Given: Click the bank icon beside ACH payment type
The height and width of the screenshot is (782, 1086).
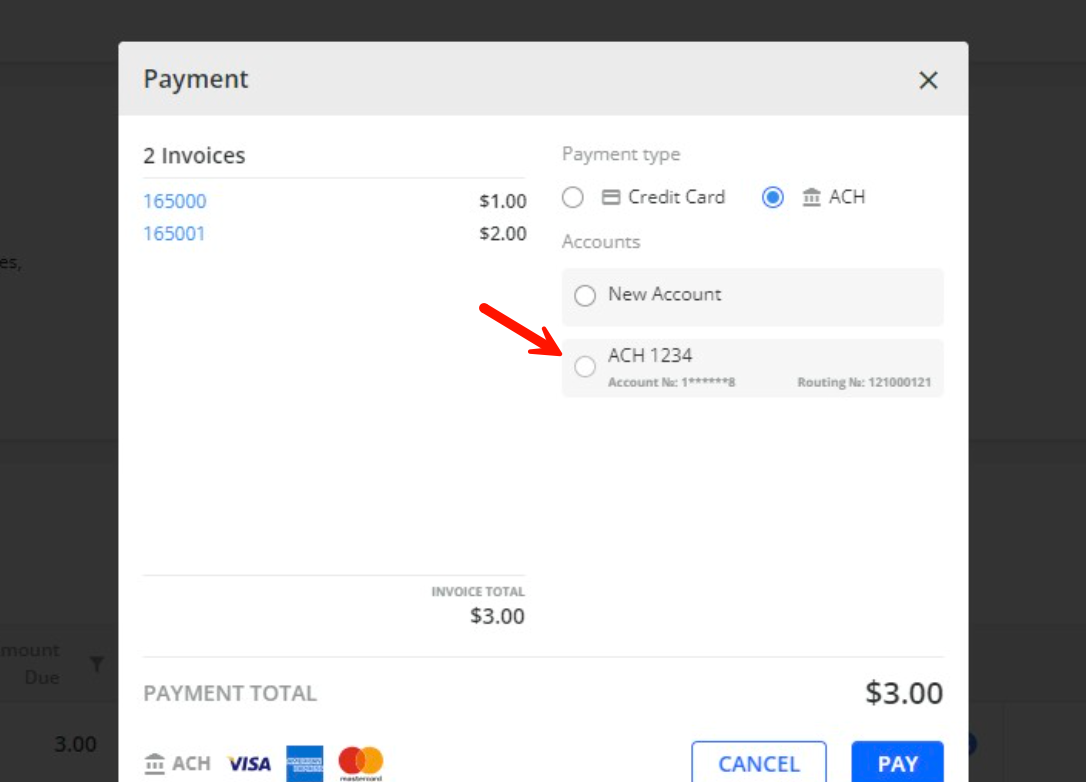Looking at the screenshot, I should 811,197.
